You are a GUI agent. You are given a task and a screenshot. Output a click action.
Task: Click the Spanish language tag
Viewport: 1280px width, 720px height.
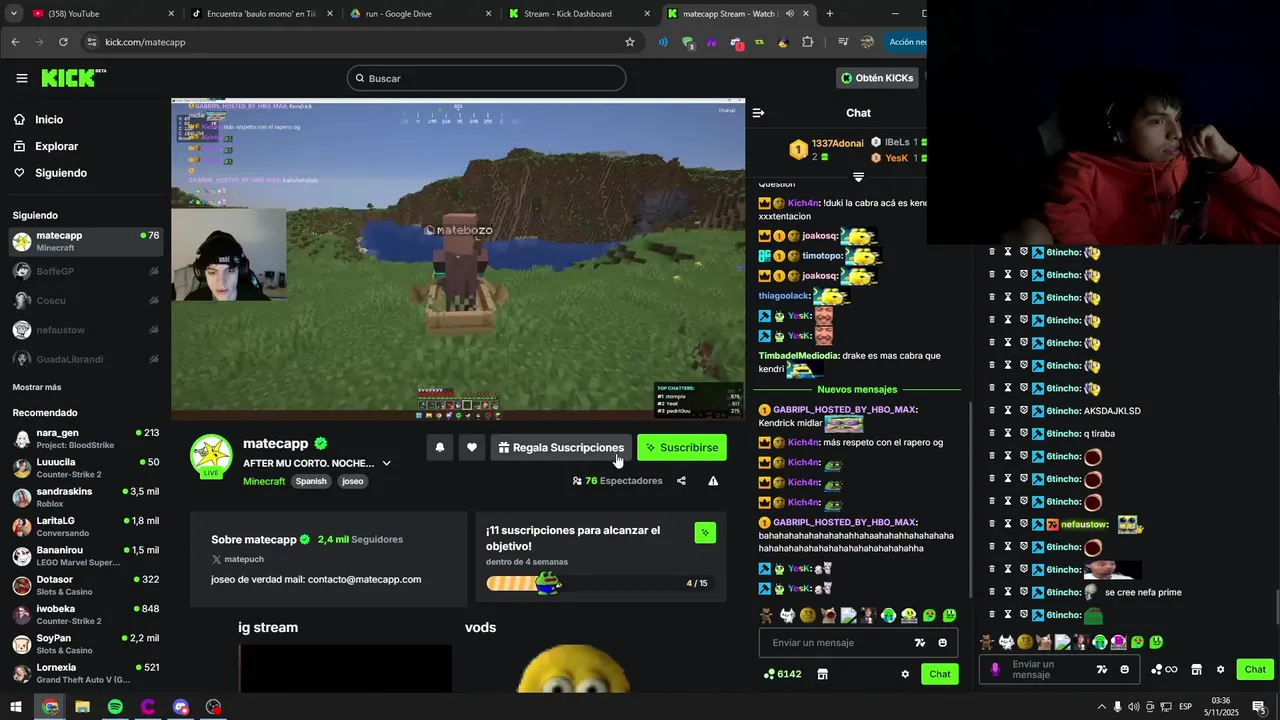tap(311, 481)
